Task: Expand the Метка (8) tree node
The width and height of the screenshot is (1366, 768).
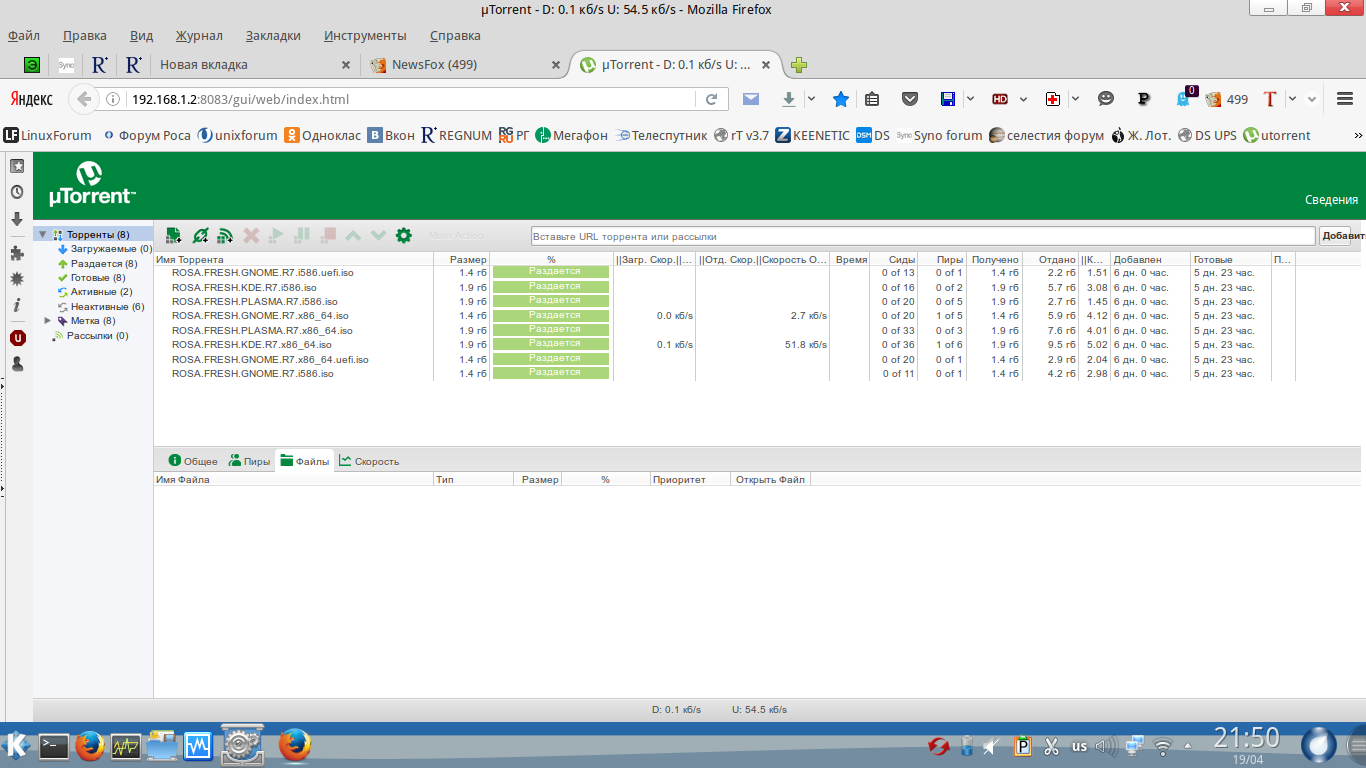Action: click(48, 321)
